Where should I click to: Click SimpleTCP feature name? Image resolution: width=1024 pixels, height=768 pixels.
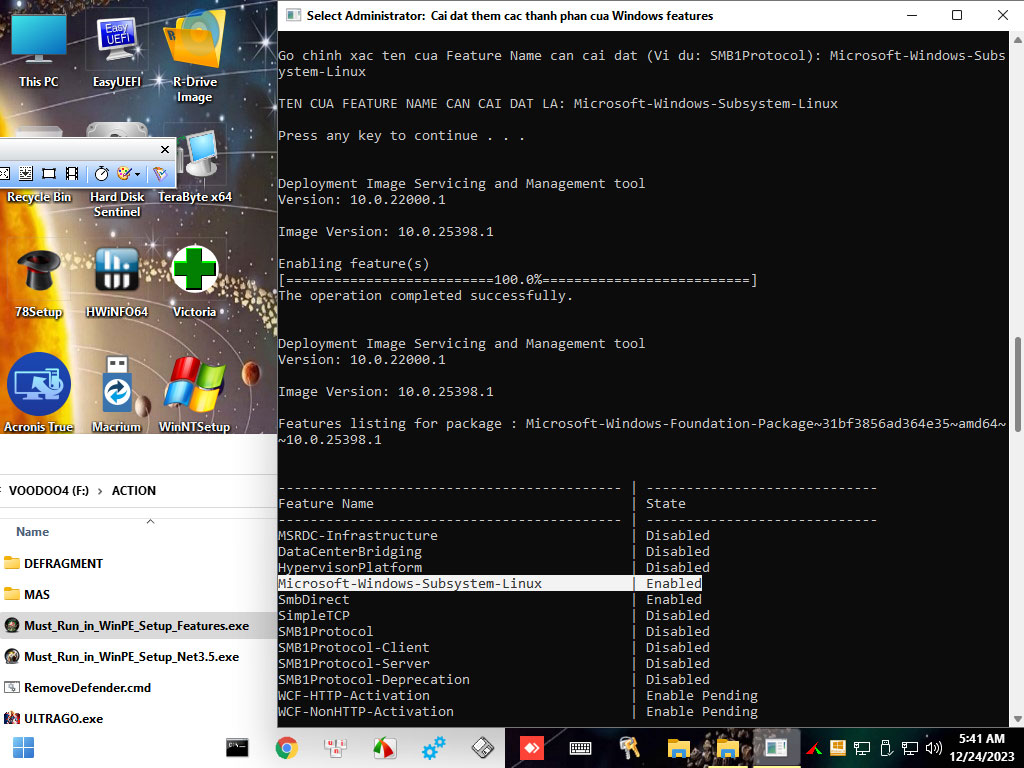tap(314, 615)
